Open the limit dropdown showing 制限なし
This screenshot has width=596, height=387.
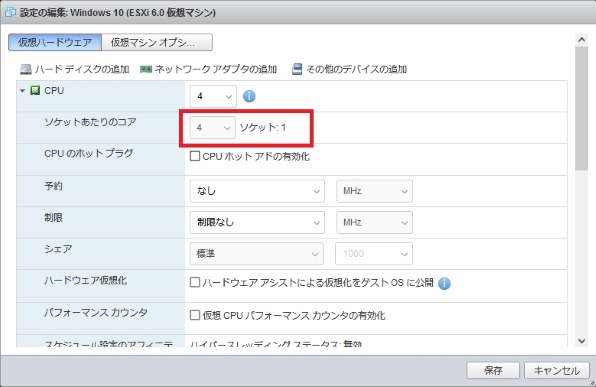click(x=257, y=222)
